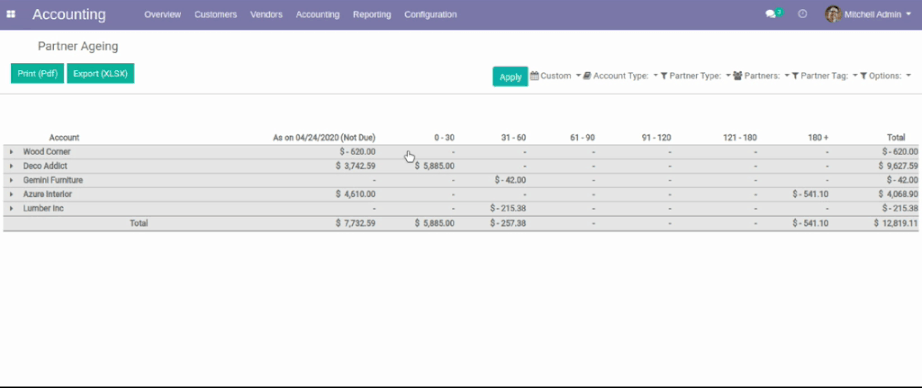Select the Wood Corner partner name

click(47, 152)
